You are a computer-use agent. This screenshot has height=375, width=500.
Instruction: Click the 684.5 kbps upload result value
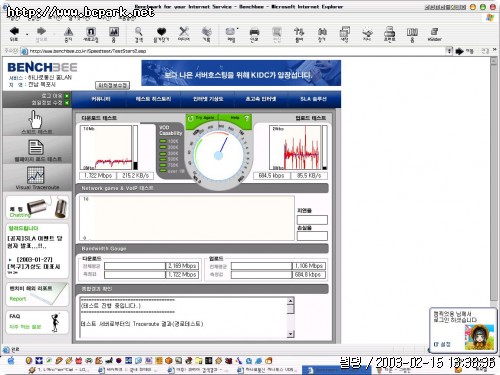tap(271, 175)
